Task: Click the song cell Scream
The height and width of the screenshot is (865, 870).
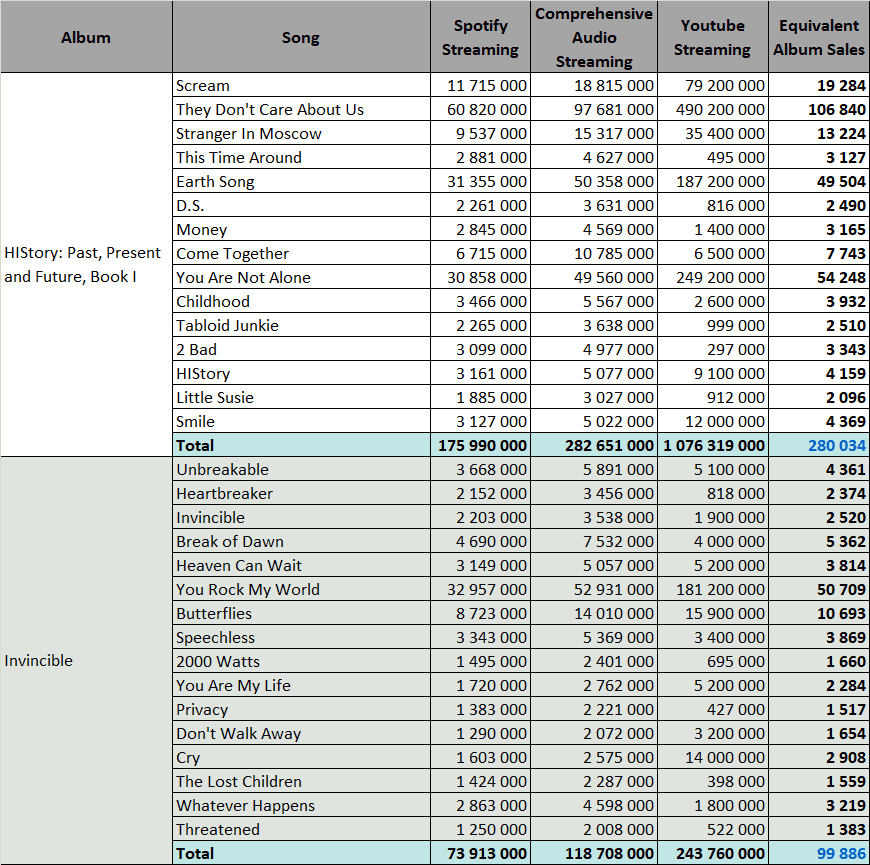Action: click(x=301, y=85)
